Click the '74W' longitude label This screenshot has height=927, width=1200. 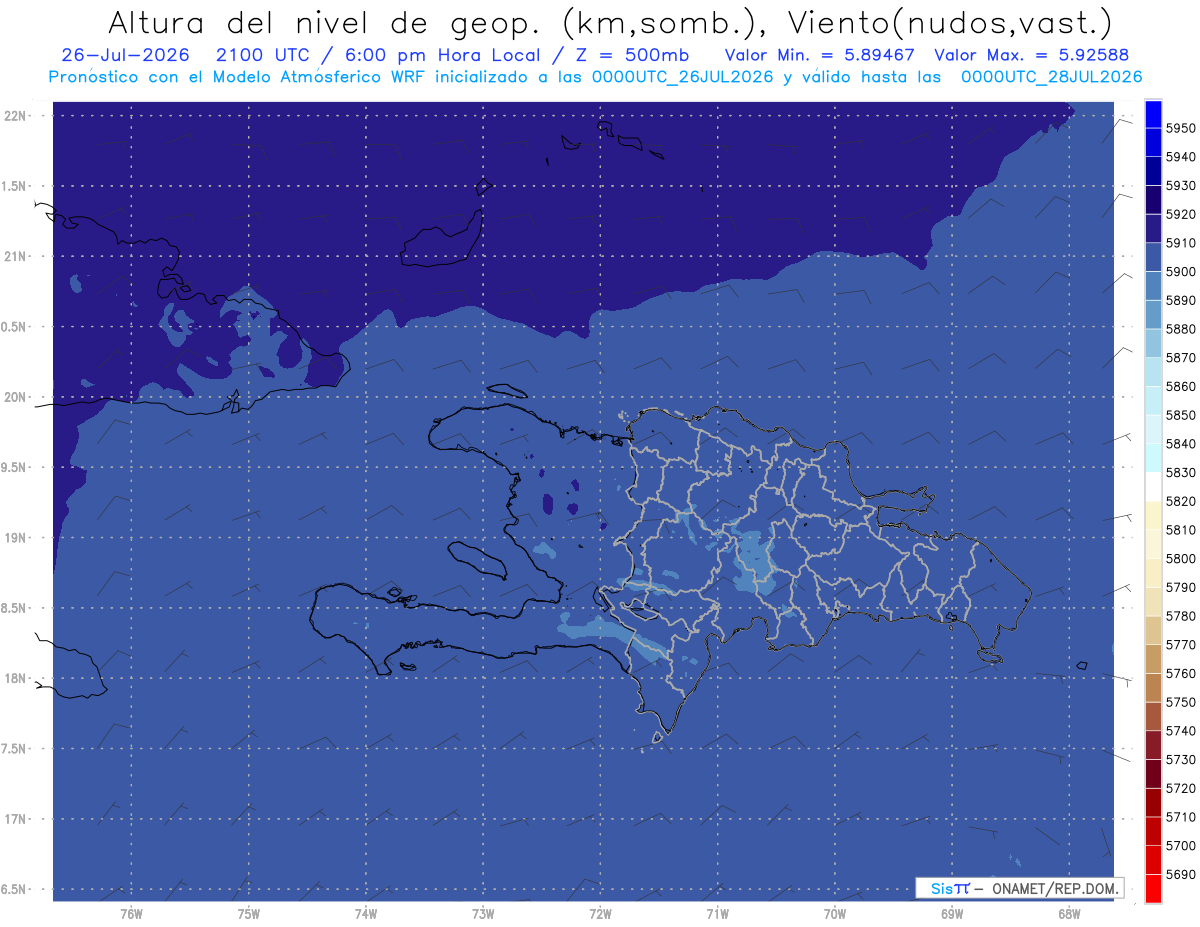point(366,914)
